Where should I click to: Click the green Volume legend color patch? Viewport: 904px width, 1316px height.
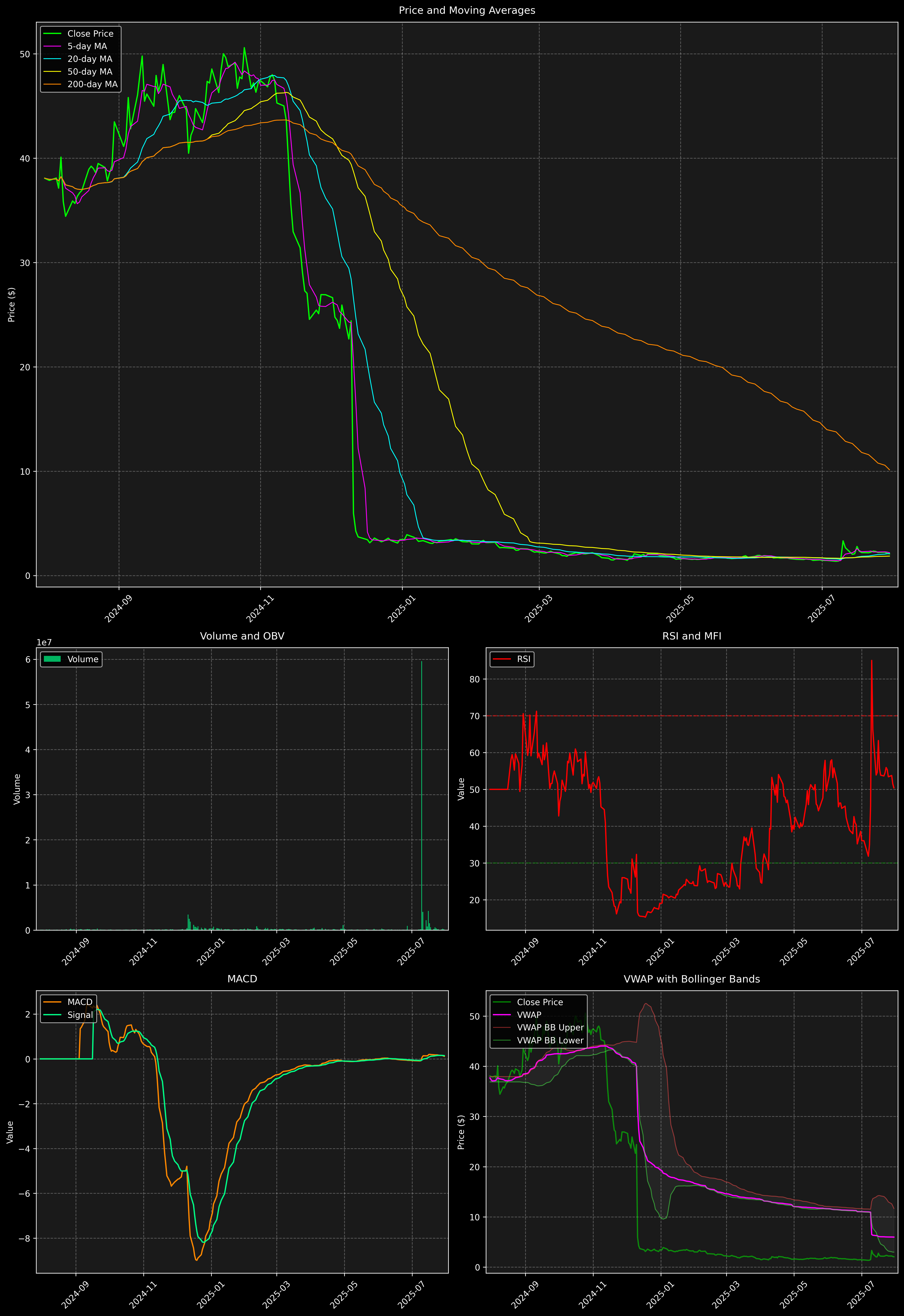(52, 659)
